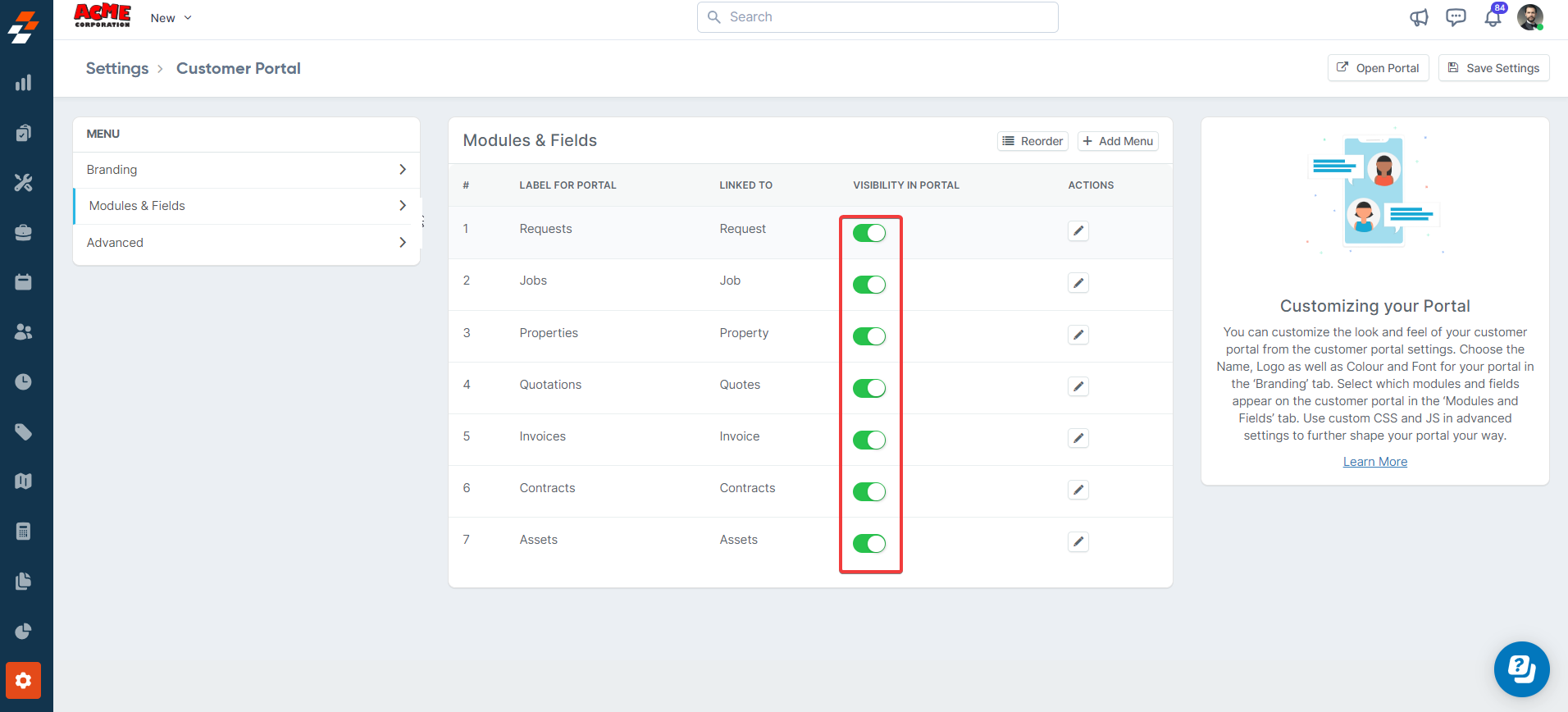This screenshot has height=712, width=1568.
Task: Open the help chat bubble widget
Action: [x=1521, y=669]
